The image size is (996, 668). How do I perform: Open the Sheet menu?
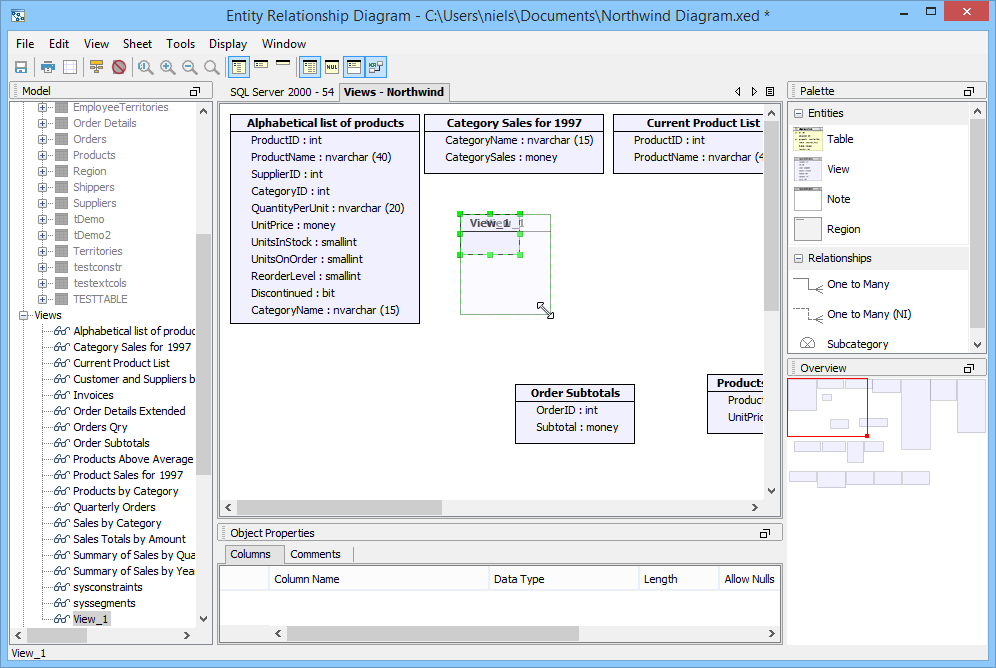tap(137, 44)
